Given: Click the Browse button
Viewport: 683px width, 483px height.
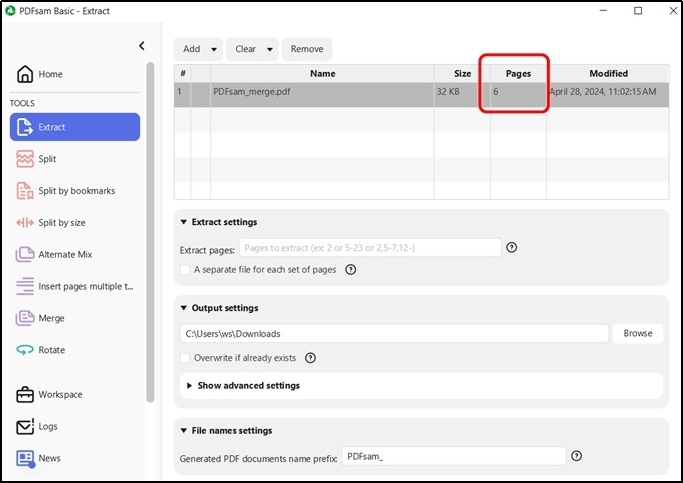Looking at the screenshot, I should (x=637, y=334).
